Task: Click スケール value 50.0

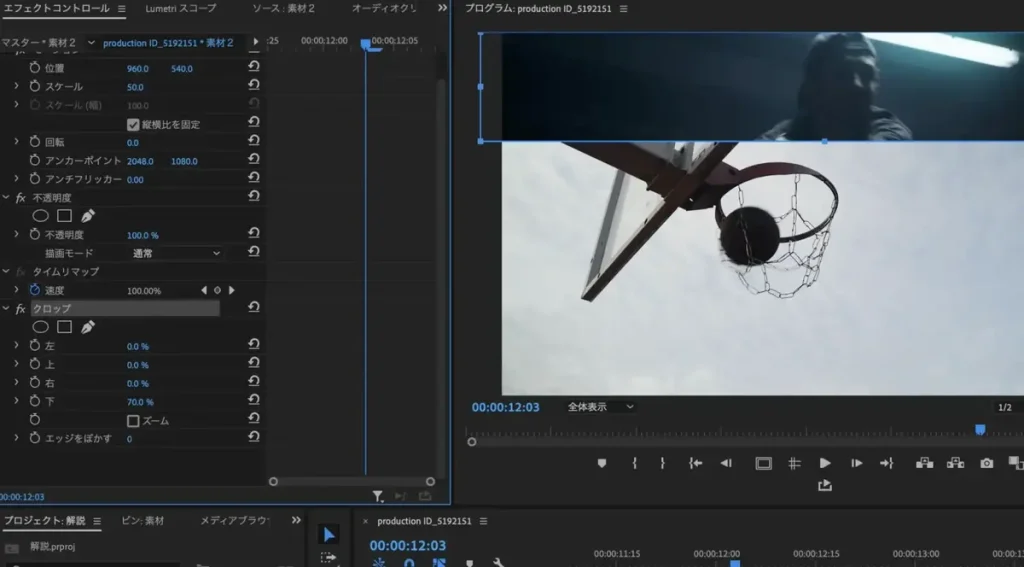Action: [x=135, y=87]
